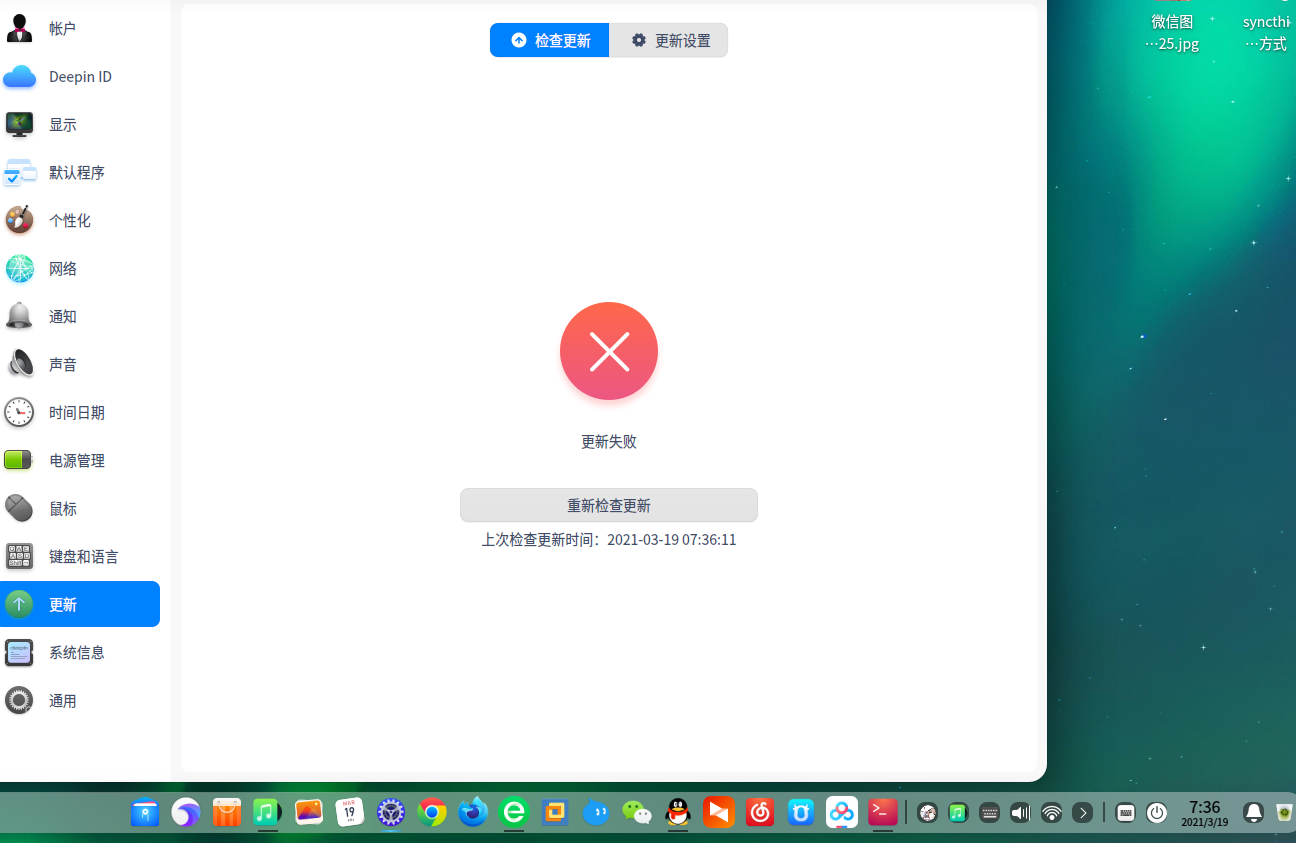The image size is (1296, 843).
Task: Open the 显示 (Display) settings
Action: [x=80, y=125]
